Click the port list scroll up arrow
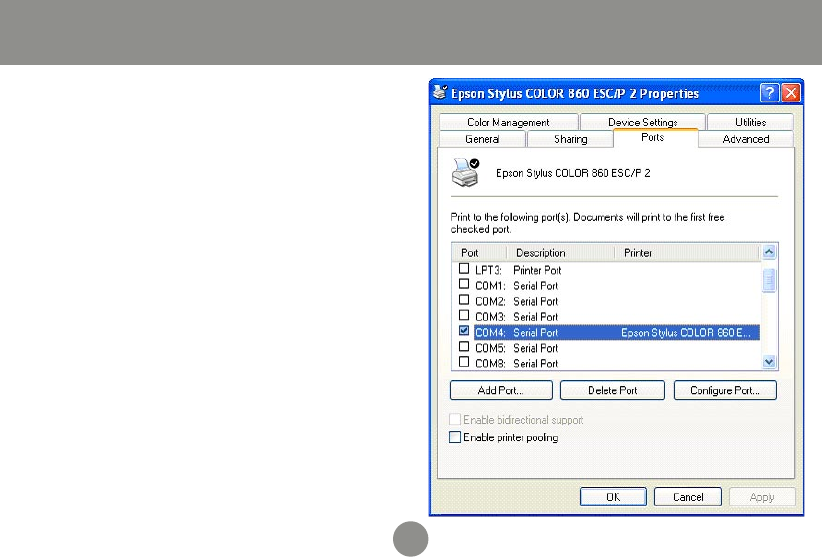This screenshot has width=822, height=557. click(769, 252)
